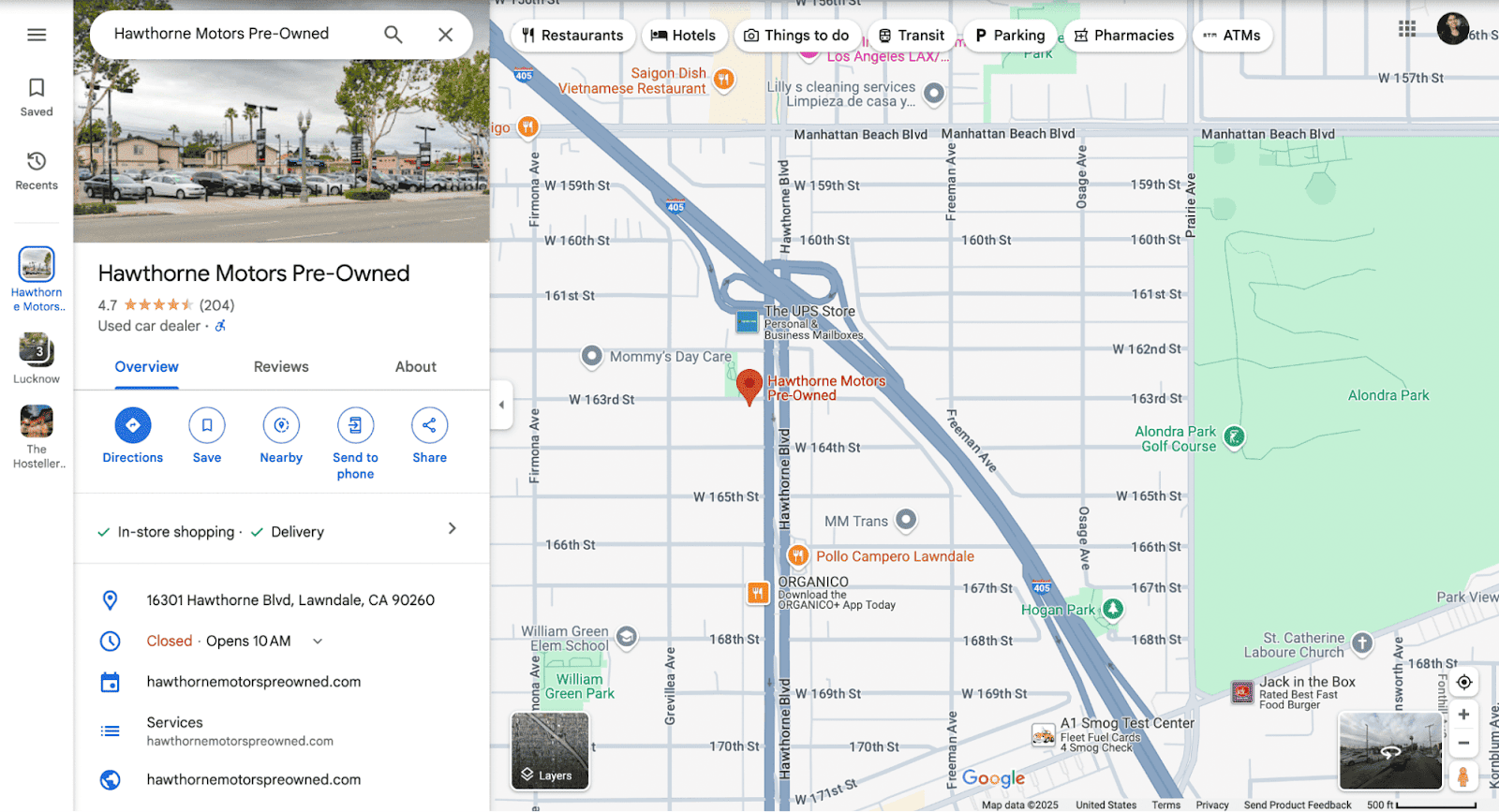The image size is (1499, 812).
Task: Open Hawthorne Motors recent sidebar item
Action: pyautogui.click(x=37, y=279)
